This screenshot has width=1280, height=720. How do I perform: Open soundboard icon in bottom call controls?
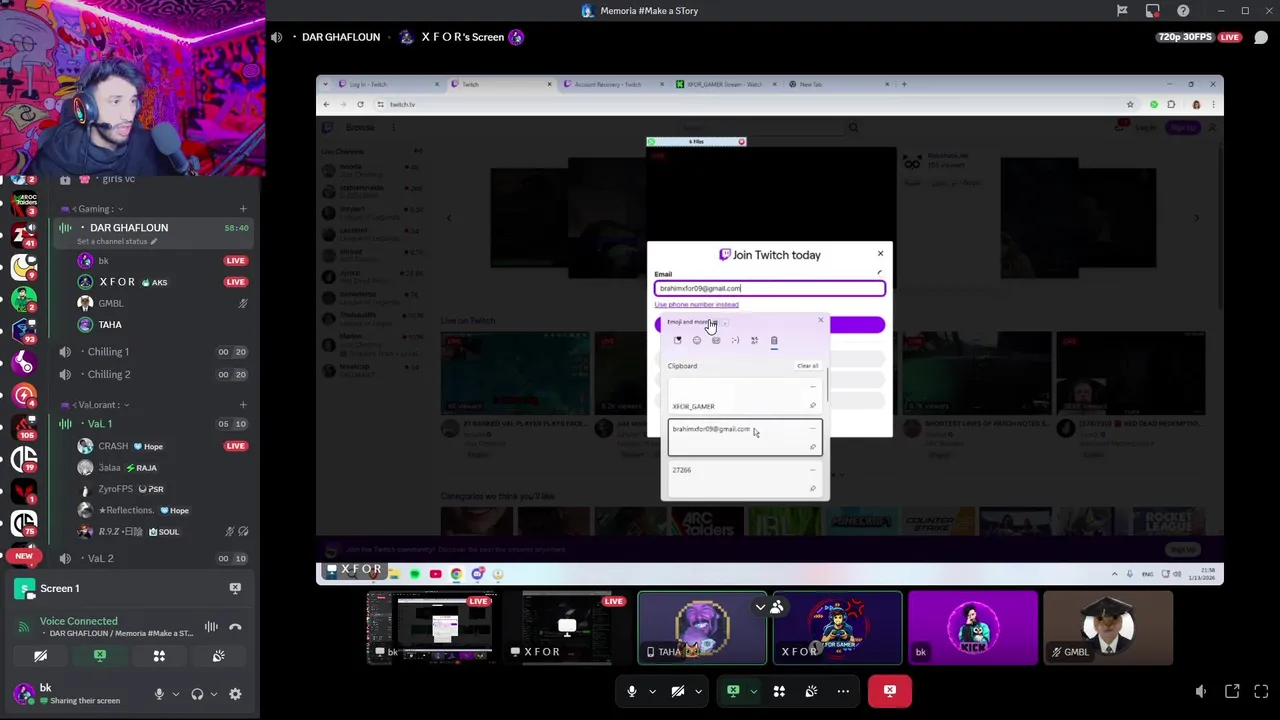(811, 691)
